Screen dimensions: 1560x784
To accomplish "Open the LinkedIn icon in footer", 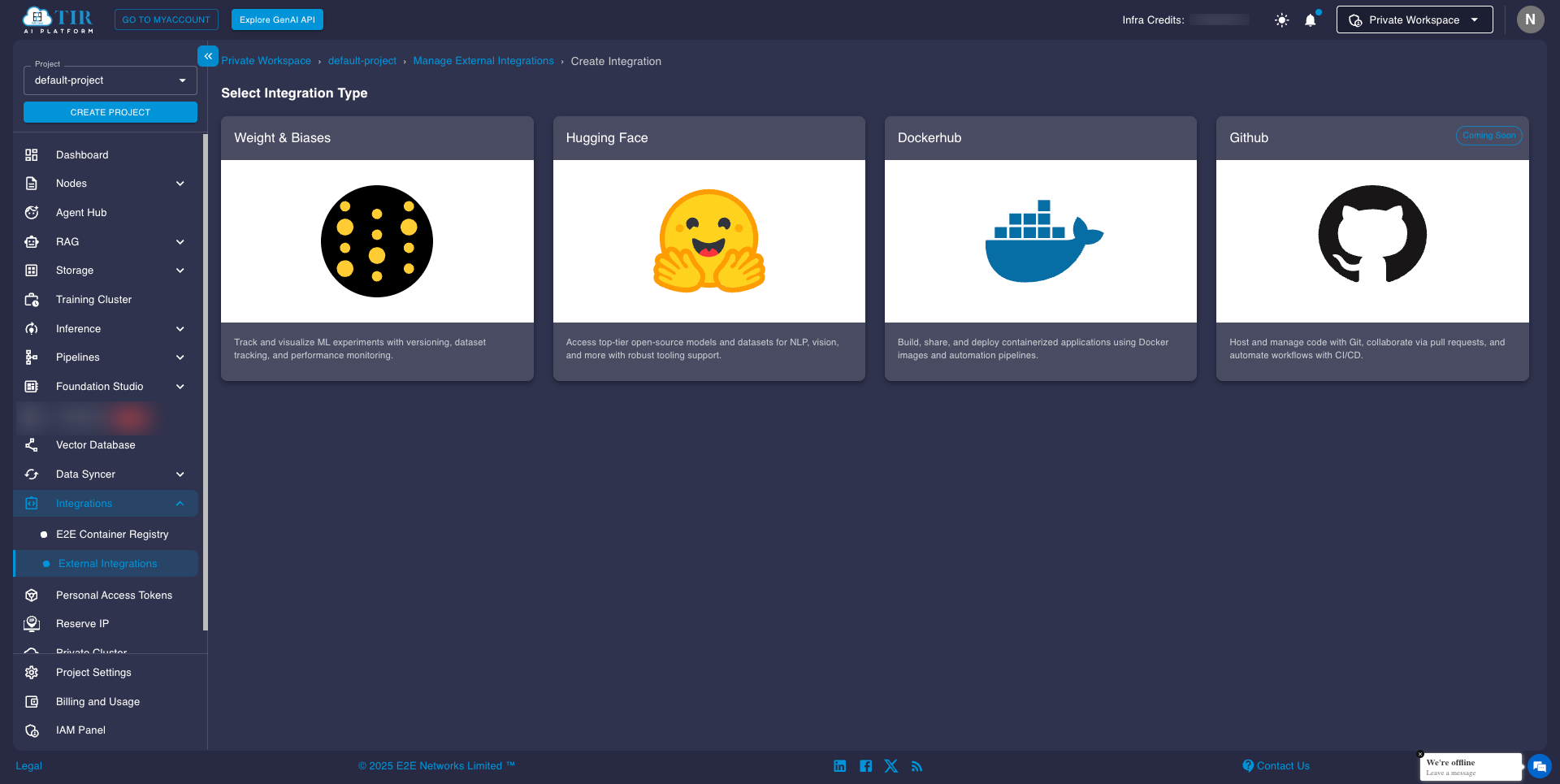I will [839, 766].
